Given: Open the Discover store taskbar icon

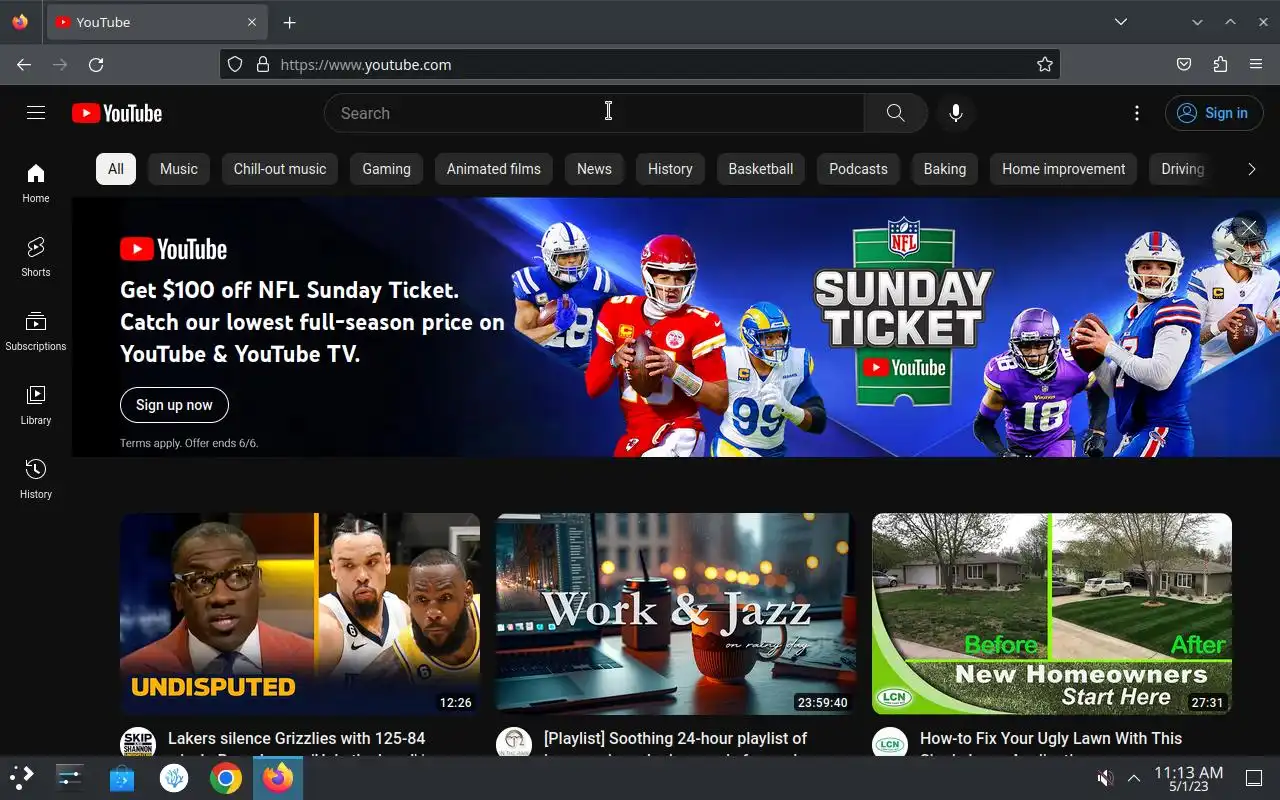Looking at the screenshot, I should tap(122, 777).
